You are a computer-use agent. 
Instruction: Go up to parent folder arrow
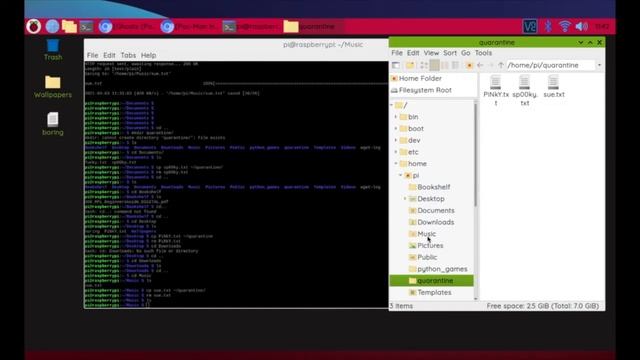point(501,65)
